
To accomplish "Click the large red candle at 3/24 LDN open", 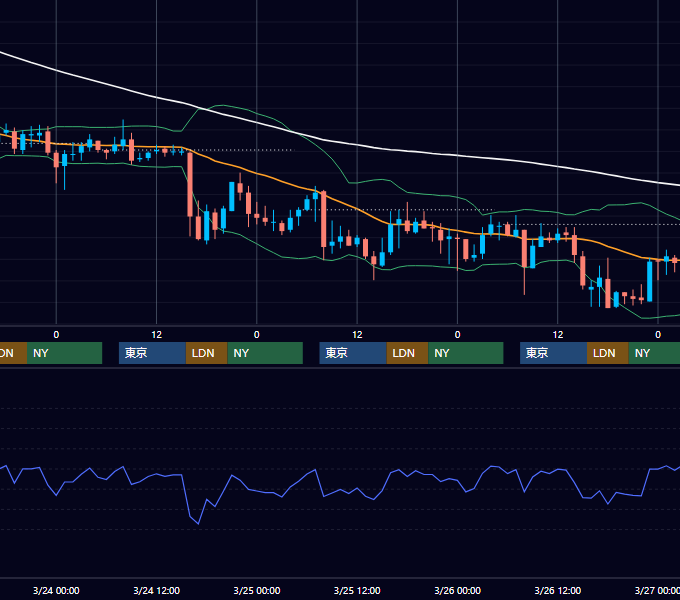I will point(190,184).
